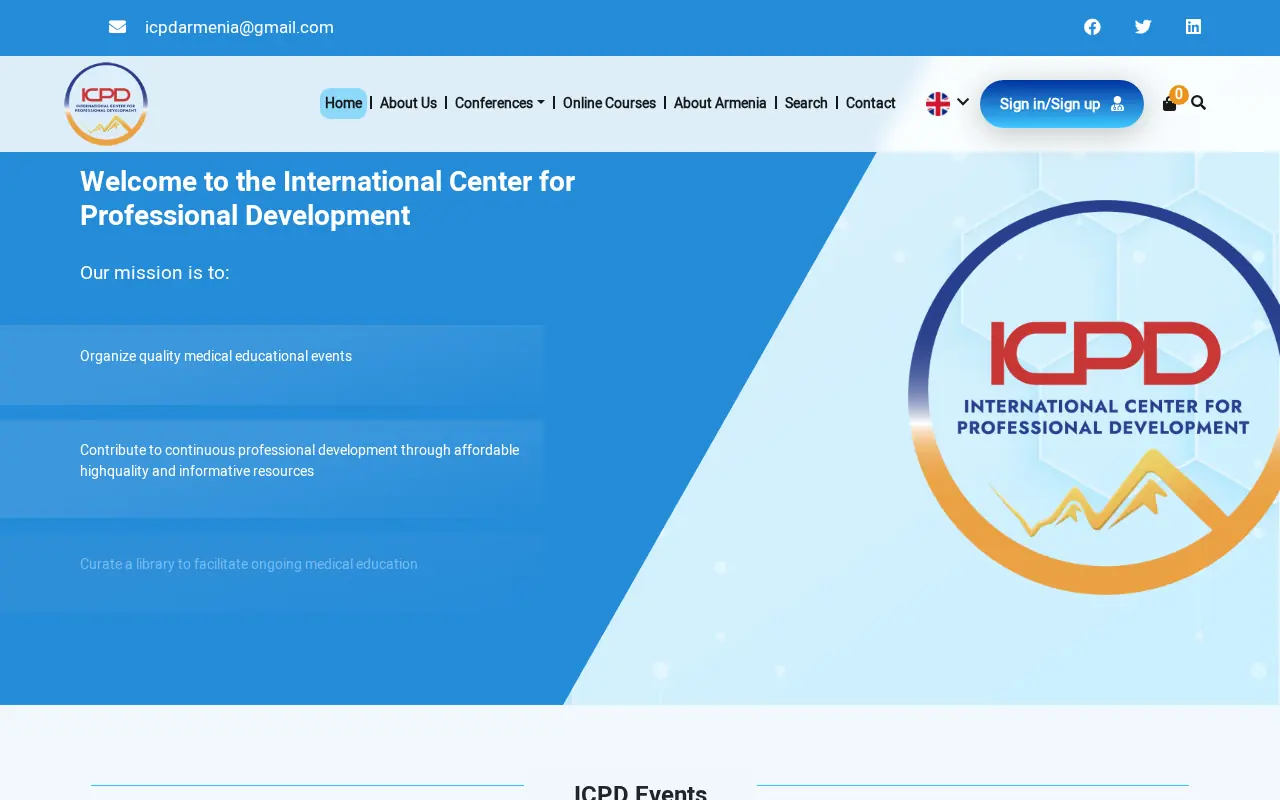Click the envelope email icon
The height and width of the screenshot is (800, 1280).
coord(117,27)
